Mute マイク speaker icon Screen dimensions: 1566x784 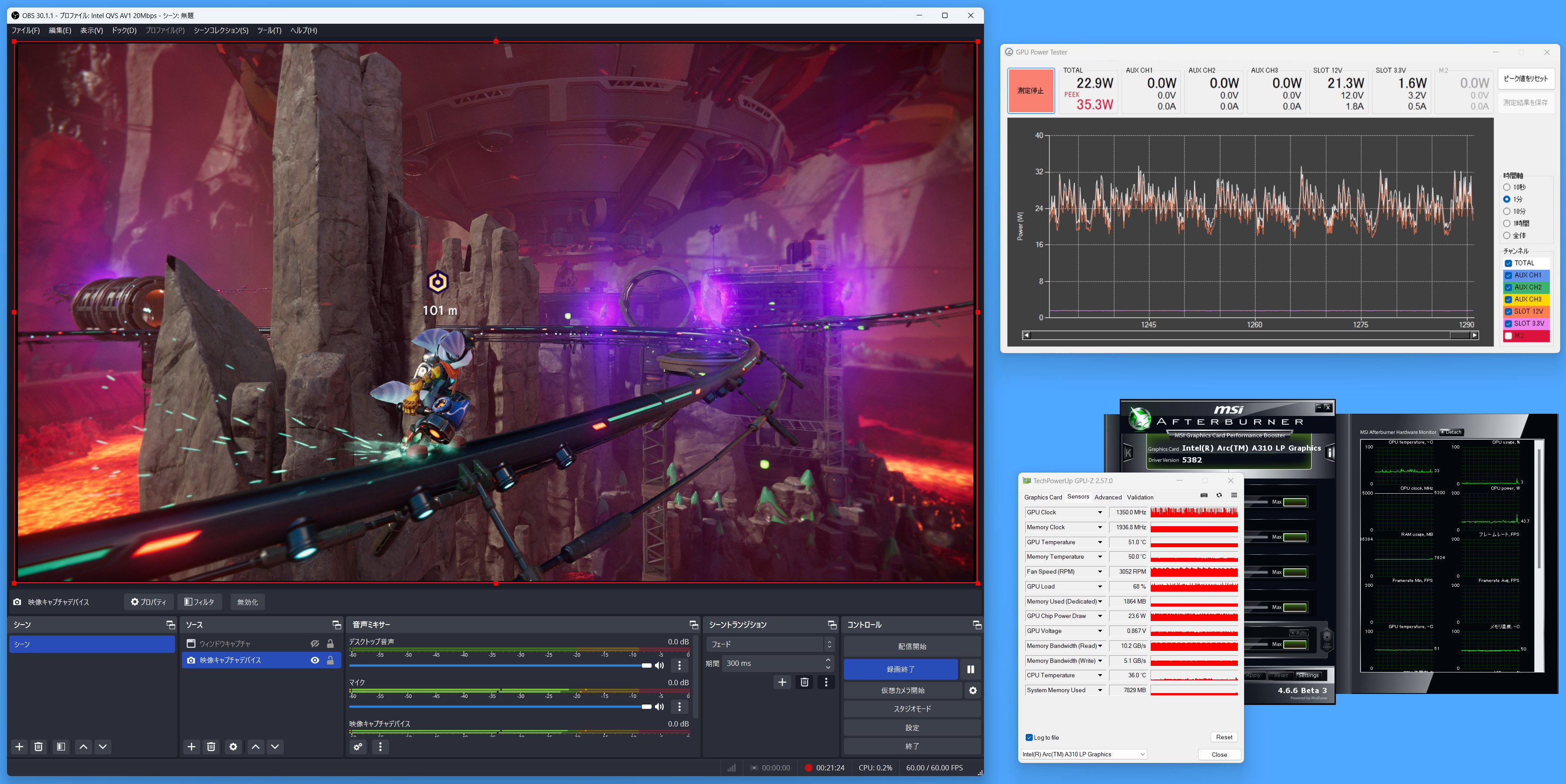click(x=659, y=706)
